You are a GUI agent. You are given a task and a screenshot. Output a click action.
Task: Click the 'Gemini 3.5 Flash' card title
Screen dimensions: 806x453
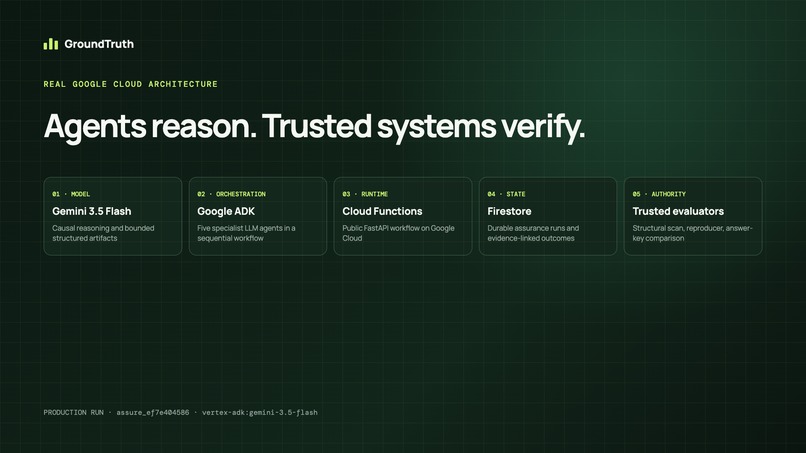[x=91, y=211]
